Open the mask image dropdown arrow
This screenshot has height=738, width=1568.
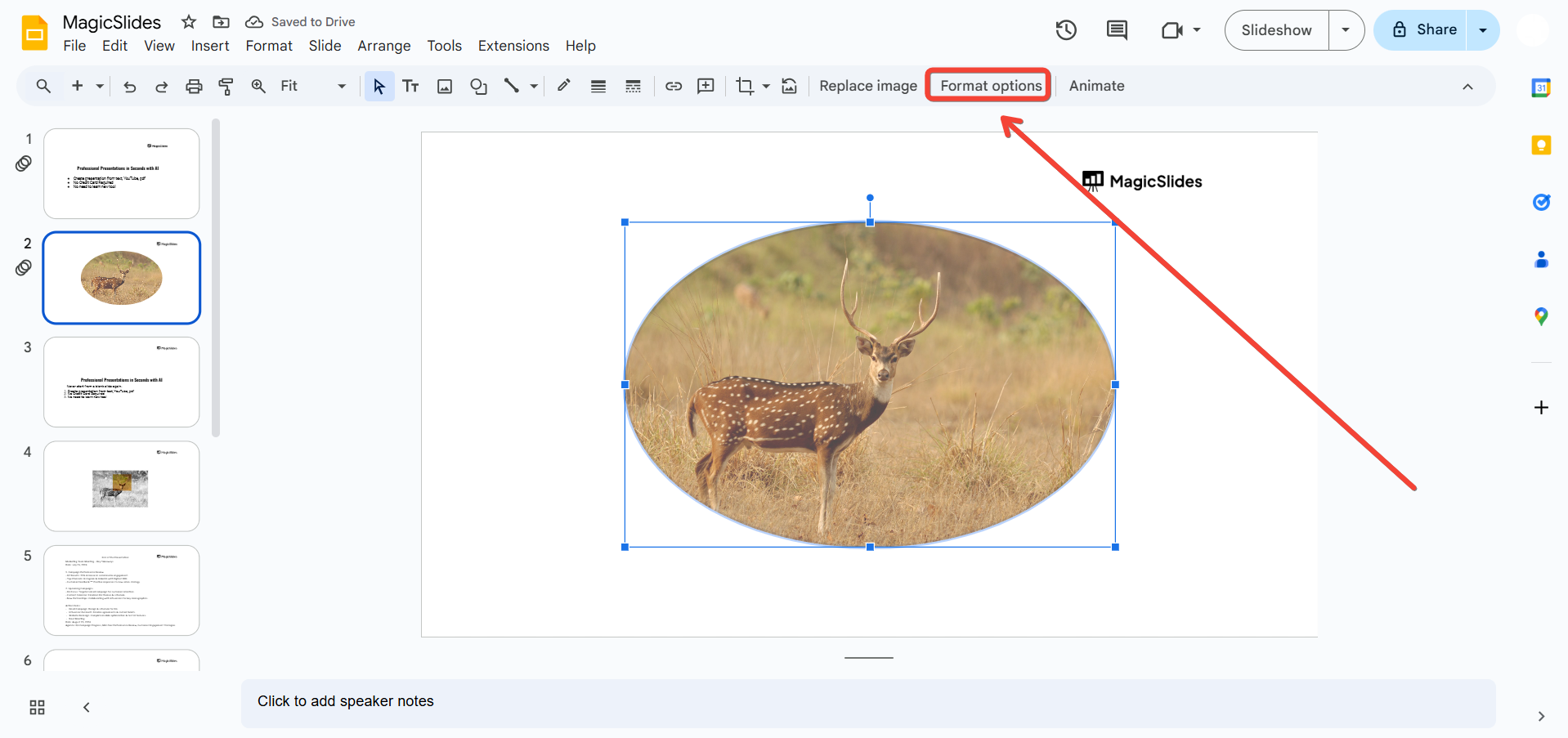pyautogui.click(x=766, y=86)
